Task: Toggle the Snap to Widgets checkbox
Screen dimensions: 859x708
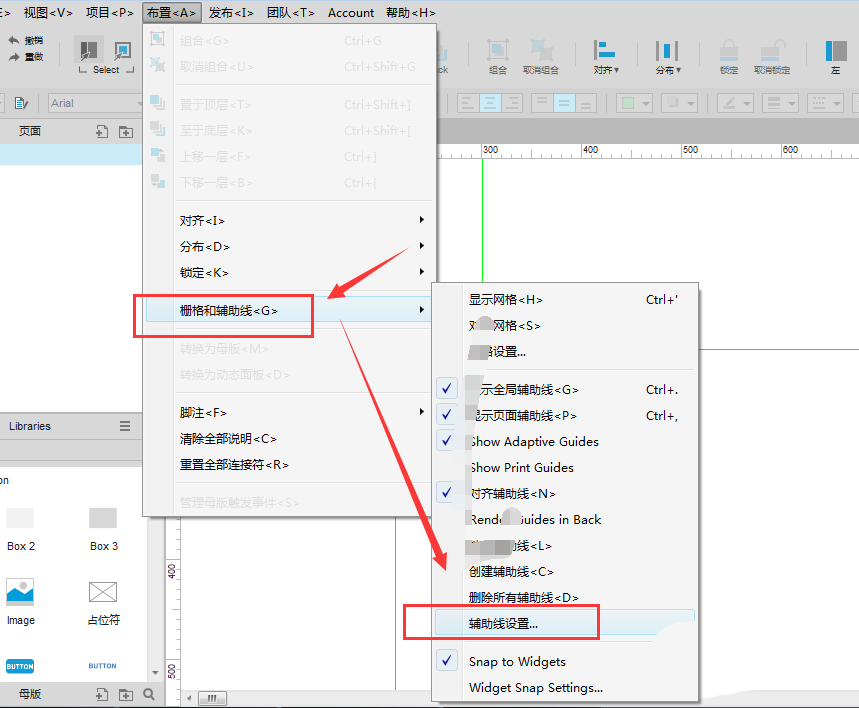Action: tap(446, 661)
